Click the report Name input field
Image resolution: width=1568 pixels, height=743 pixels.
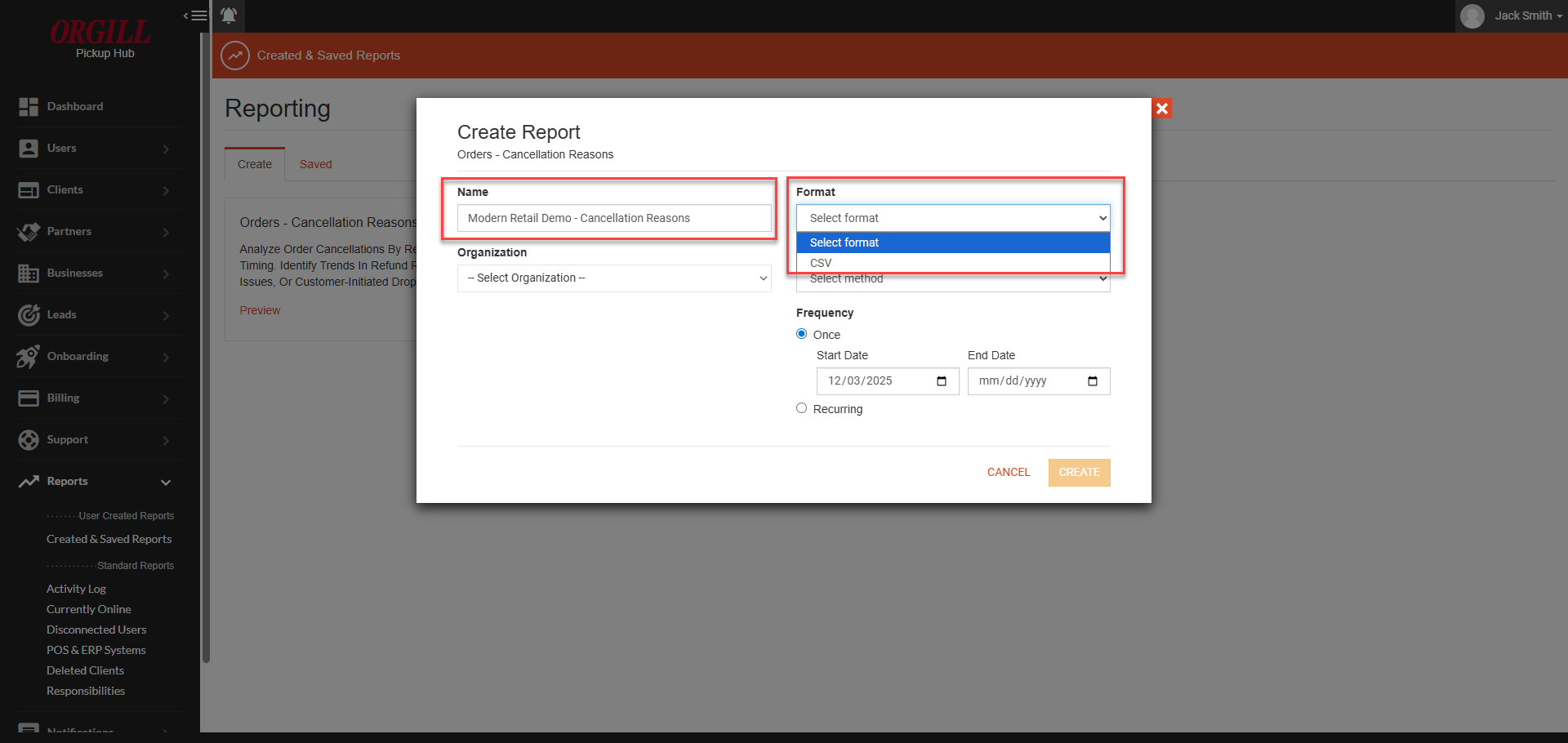click(x=614, y=218)
